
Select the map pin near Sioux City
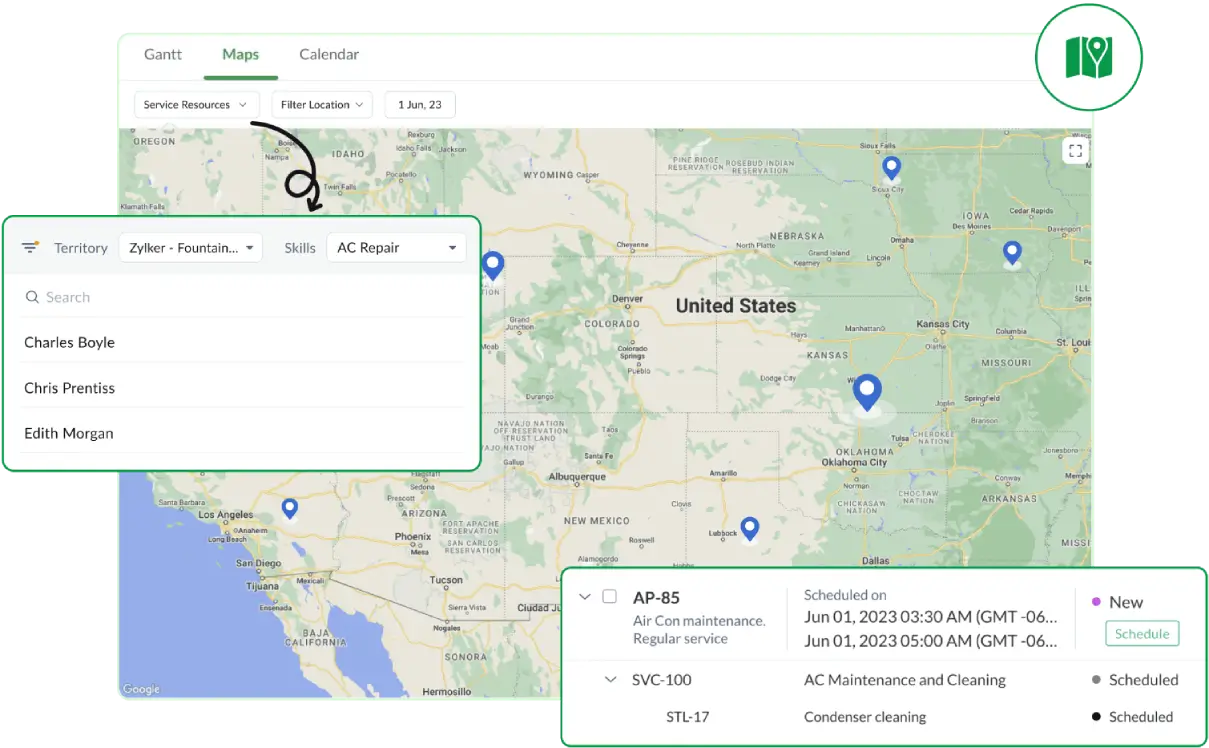pos(890,168)
